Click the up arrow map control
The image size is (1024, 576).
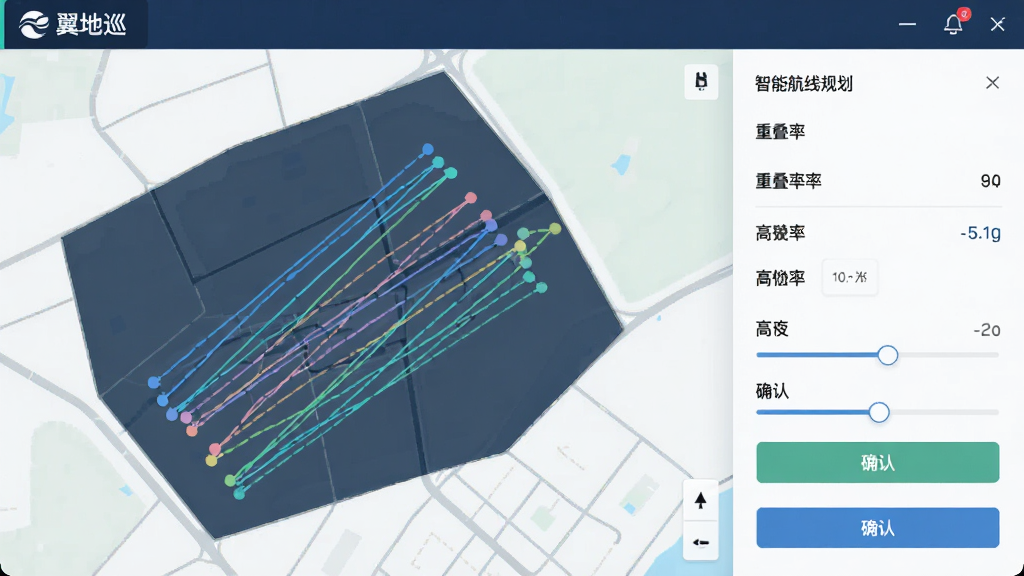pos(701,500)
